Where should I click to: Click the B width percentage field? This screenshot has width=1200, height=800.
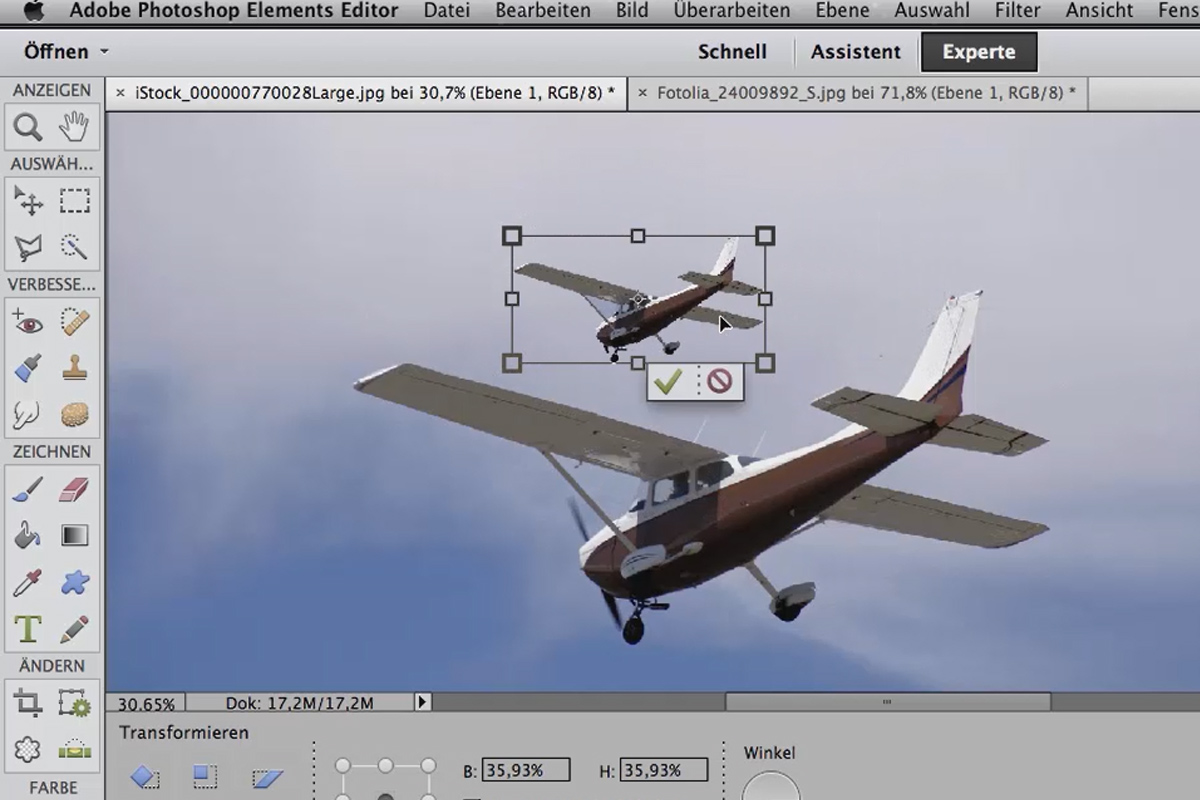pyautogui.click(x=526, y=770)
